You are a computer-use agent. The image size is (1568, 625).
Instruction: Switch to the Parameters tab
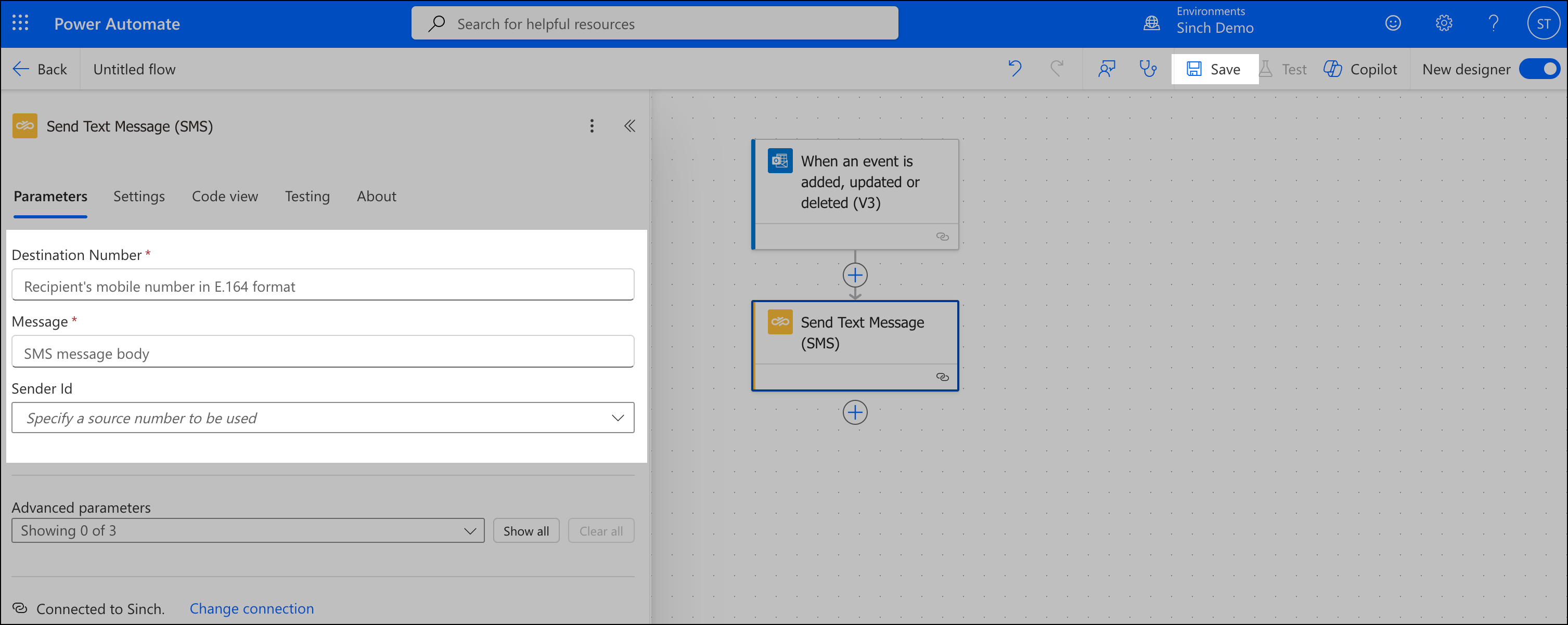pyautogui.click(x=50, y=196)
